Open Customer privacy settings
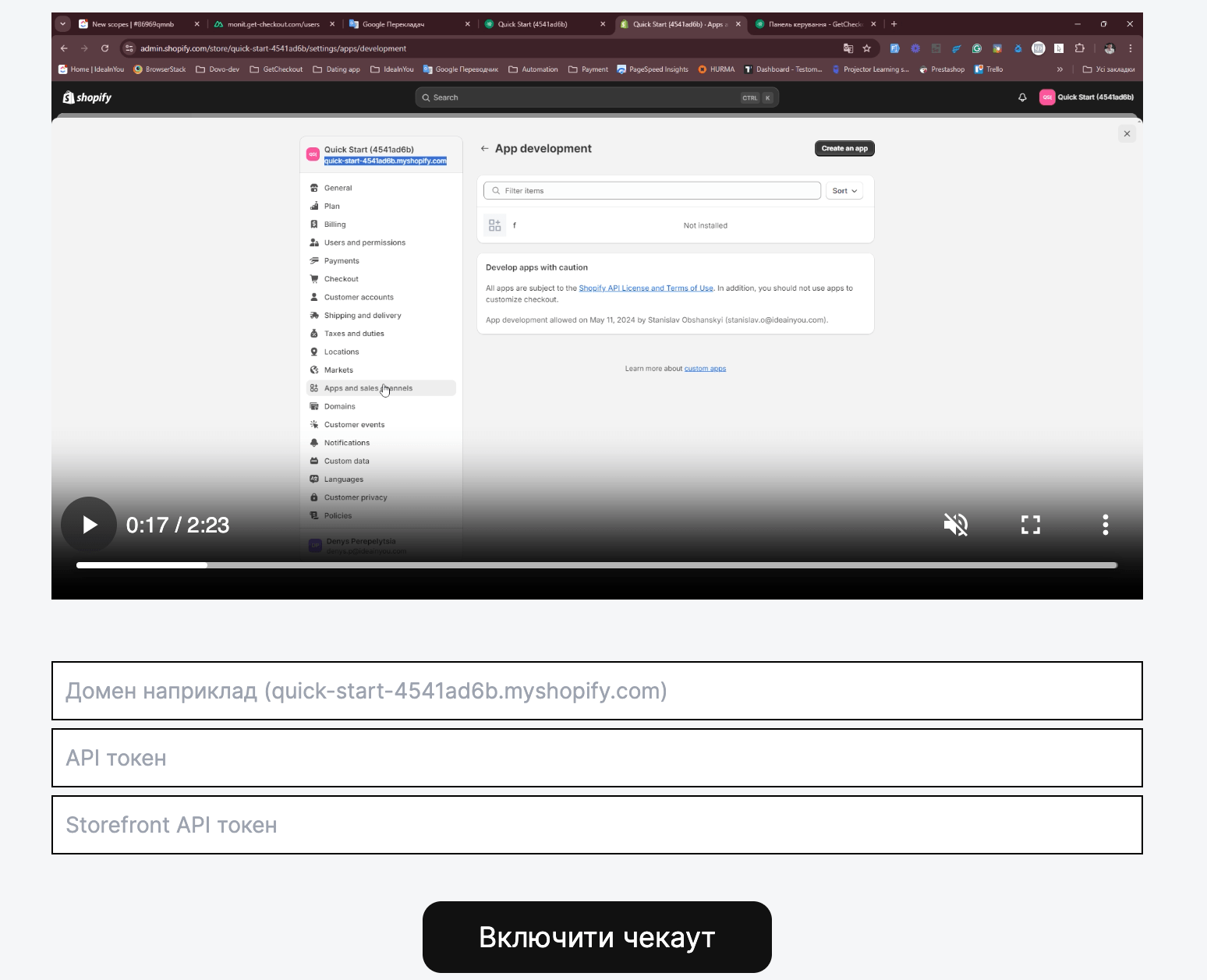The height and width of the screenshot is (980, 1207). point(381,497)
